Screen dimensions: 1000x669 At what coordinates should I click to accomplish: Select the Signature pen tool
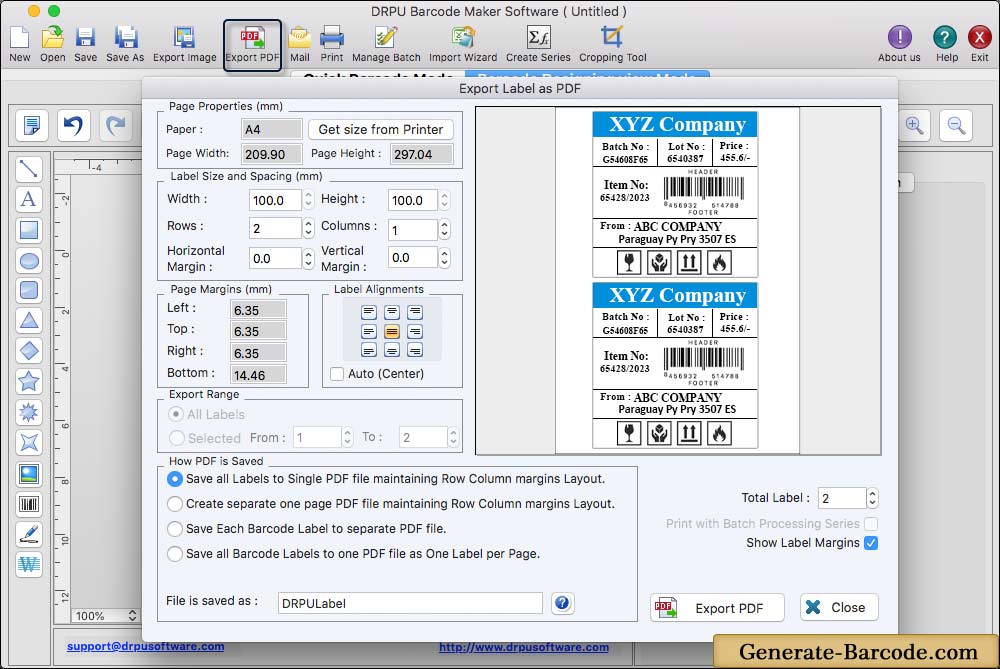29,534
